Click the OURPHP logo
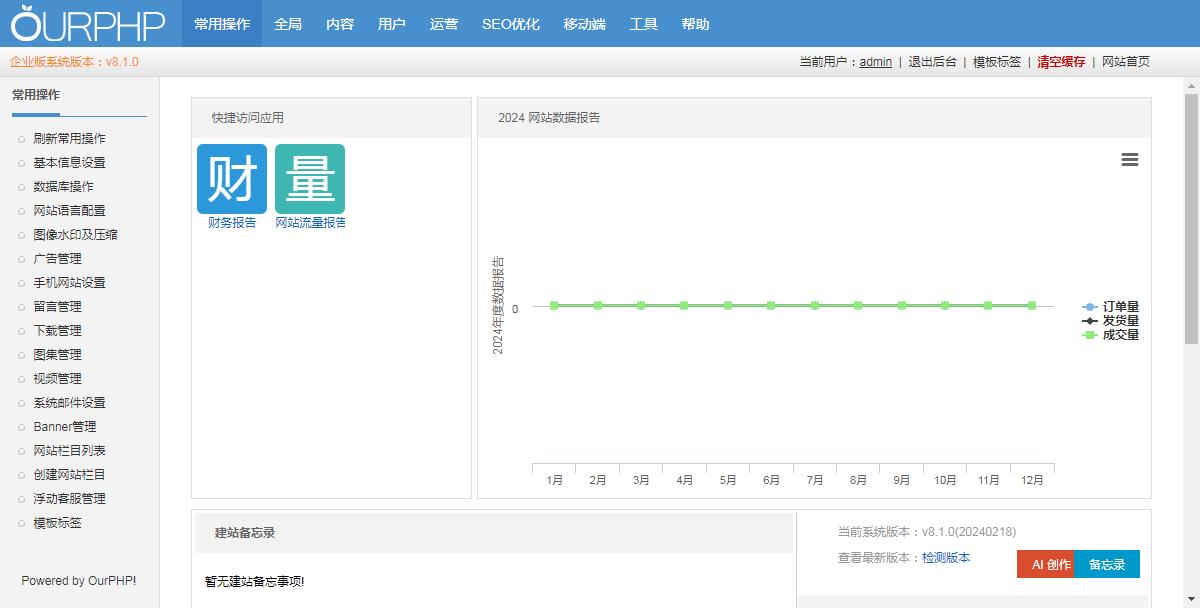Screen dimensions: 1200x608 point(88,24)
